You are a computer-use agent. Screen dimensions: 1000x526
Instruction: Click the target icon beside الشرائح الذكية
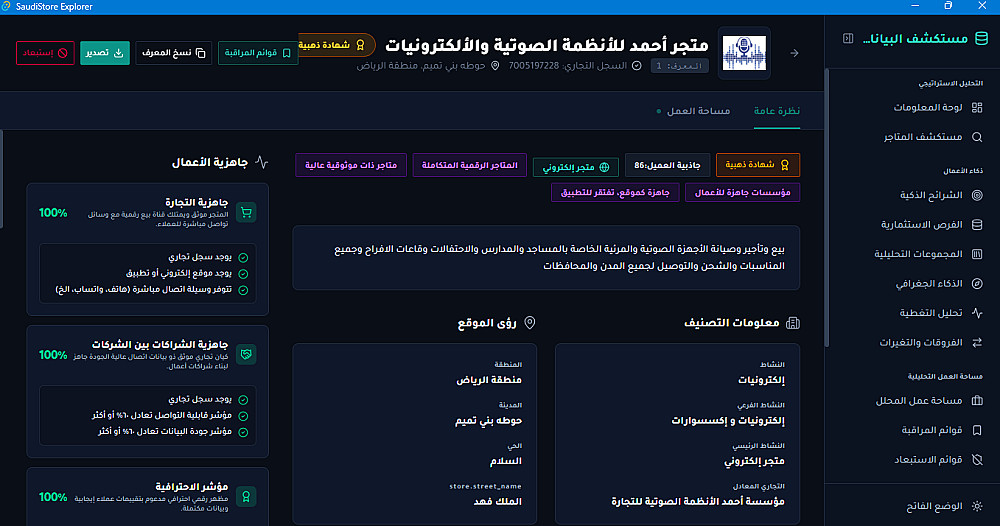tap(977, 195)
